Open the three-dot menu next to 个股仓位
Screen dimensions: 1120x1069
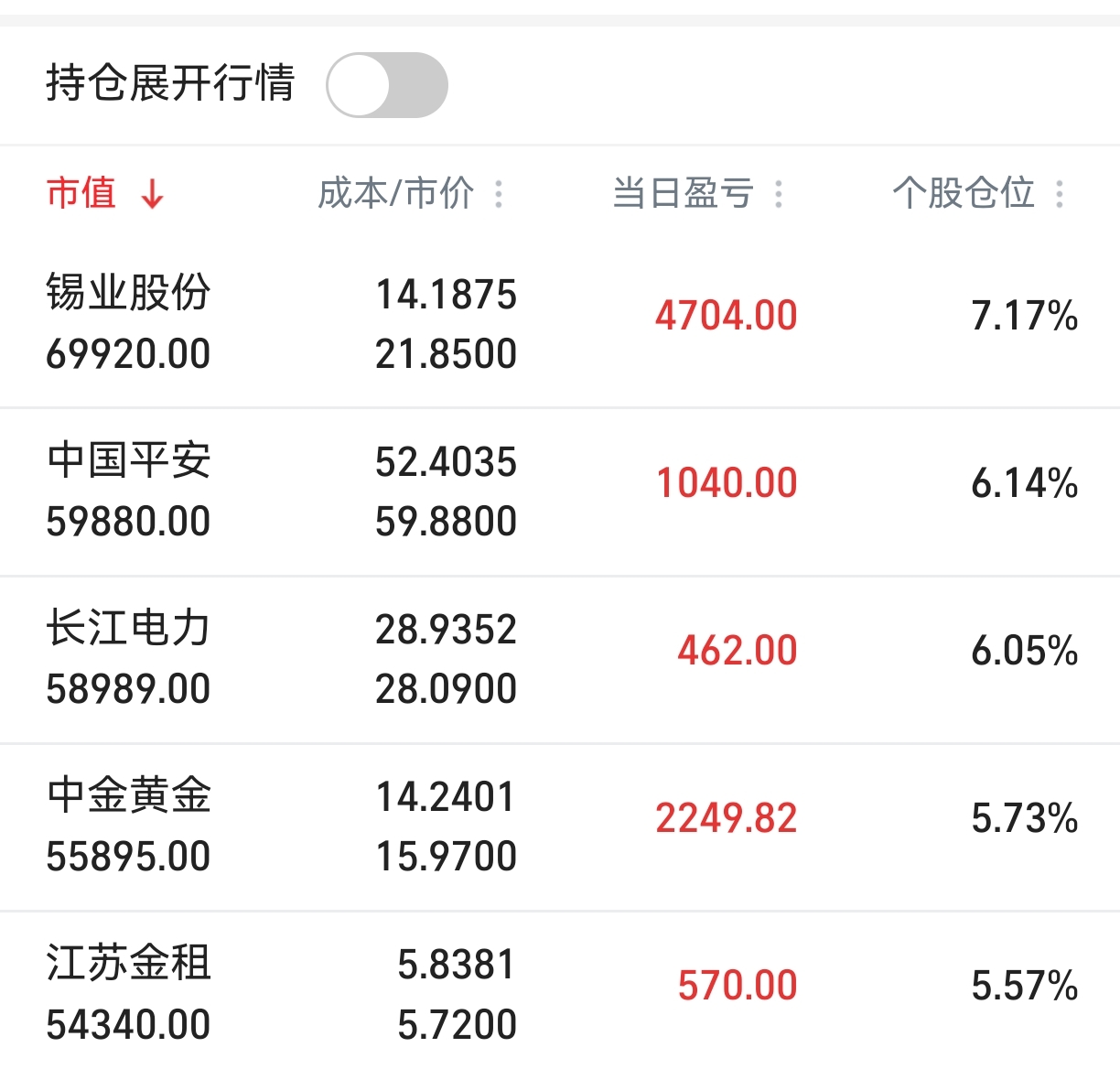(x=1060, y=194)
